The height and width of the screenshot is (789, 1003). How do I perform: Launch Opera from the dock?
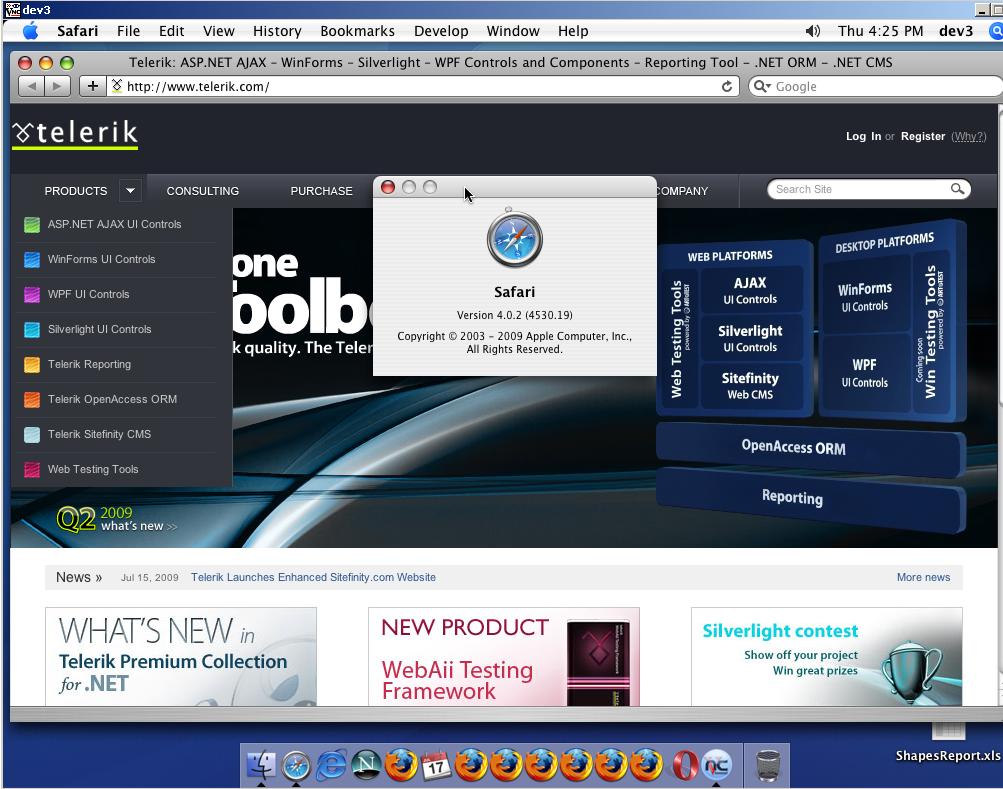pyautogui.click(x=684, y=765)
